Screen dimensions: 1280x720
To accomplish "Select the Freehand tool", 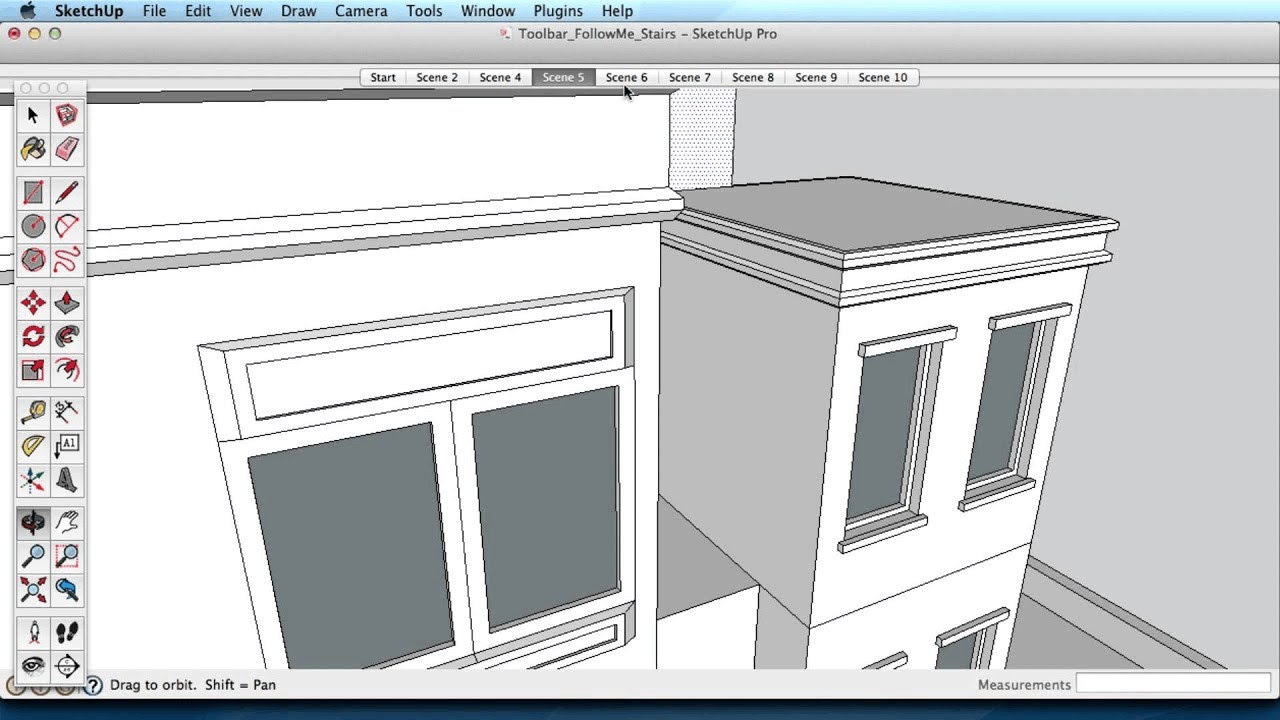I will [67, 260].
